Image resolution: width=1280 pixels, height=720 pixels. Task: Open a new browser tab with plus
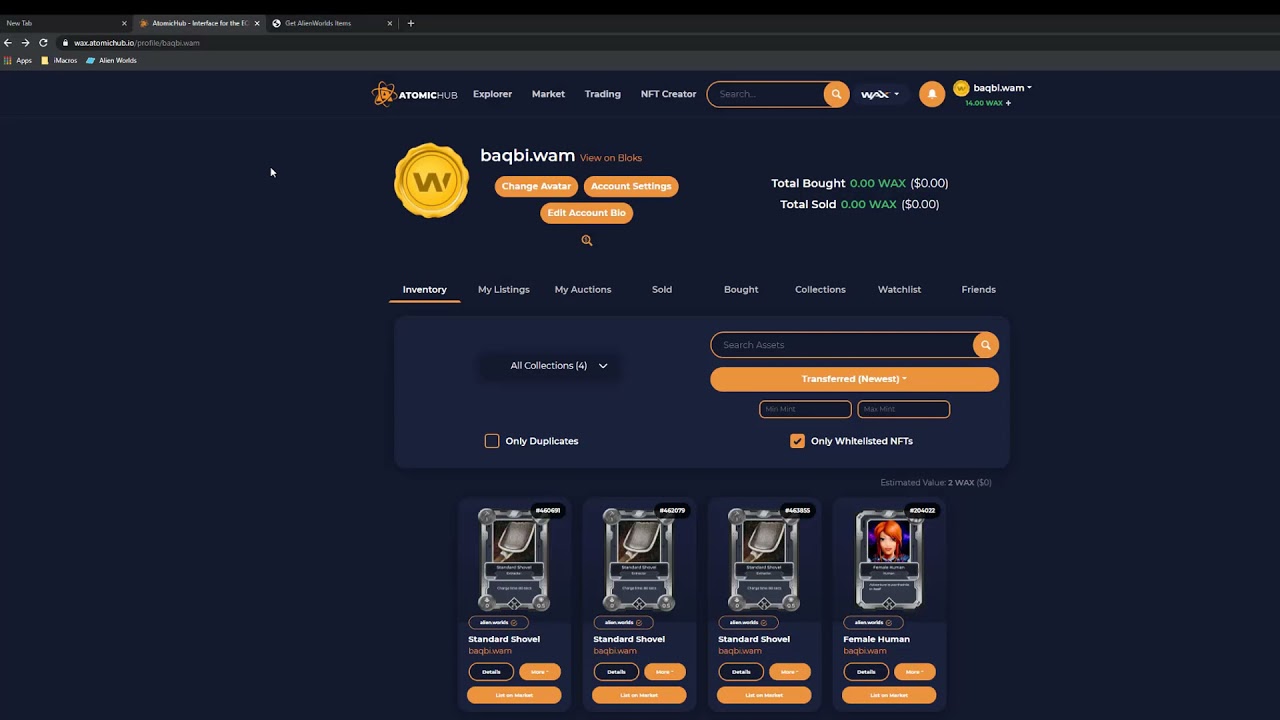(410, 23)
